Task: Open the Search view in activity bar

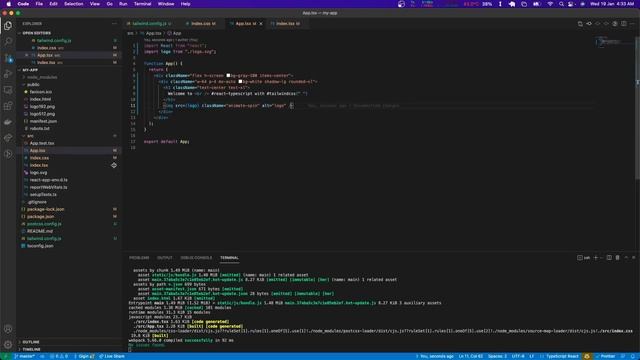Action: point(8,41)
